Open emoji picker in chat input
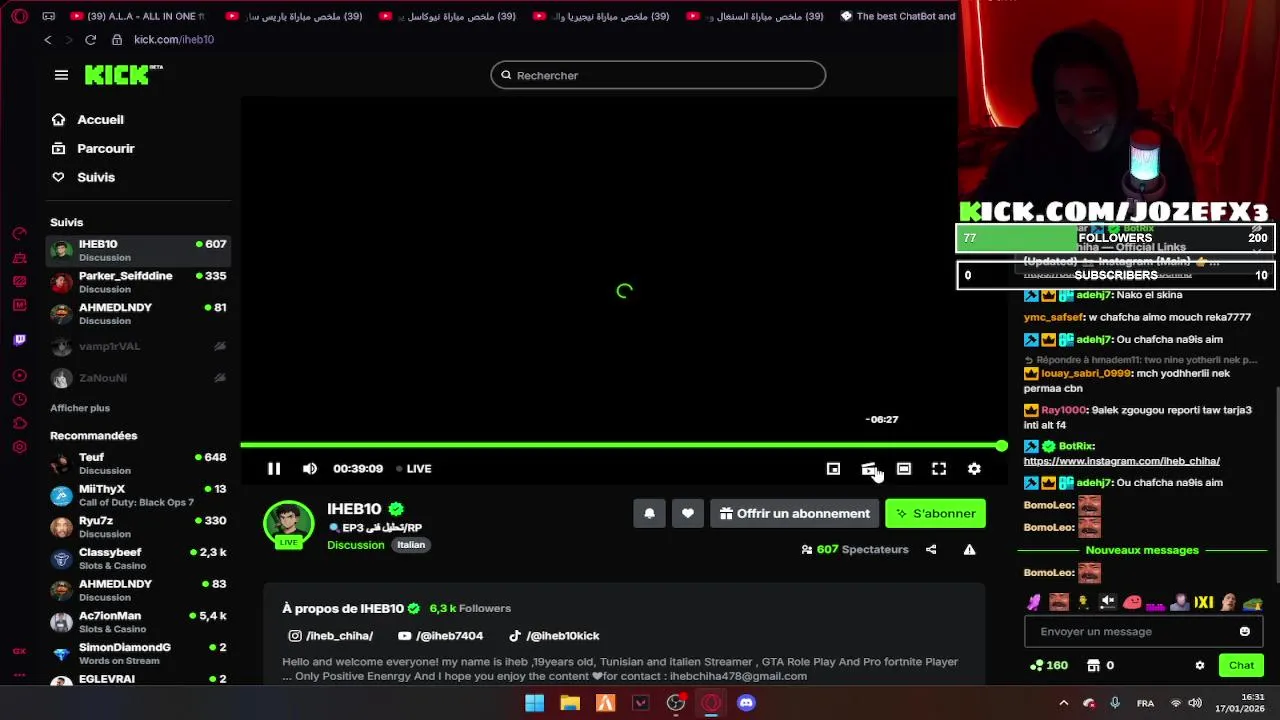1280x720 pixels. point(1244,631)
